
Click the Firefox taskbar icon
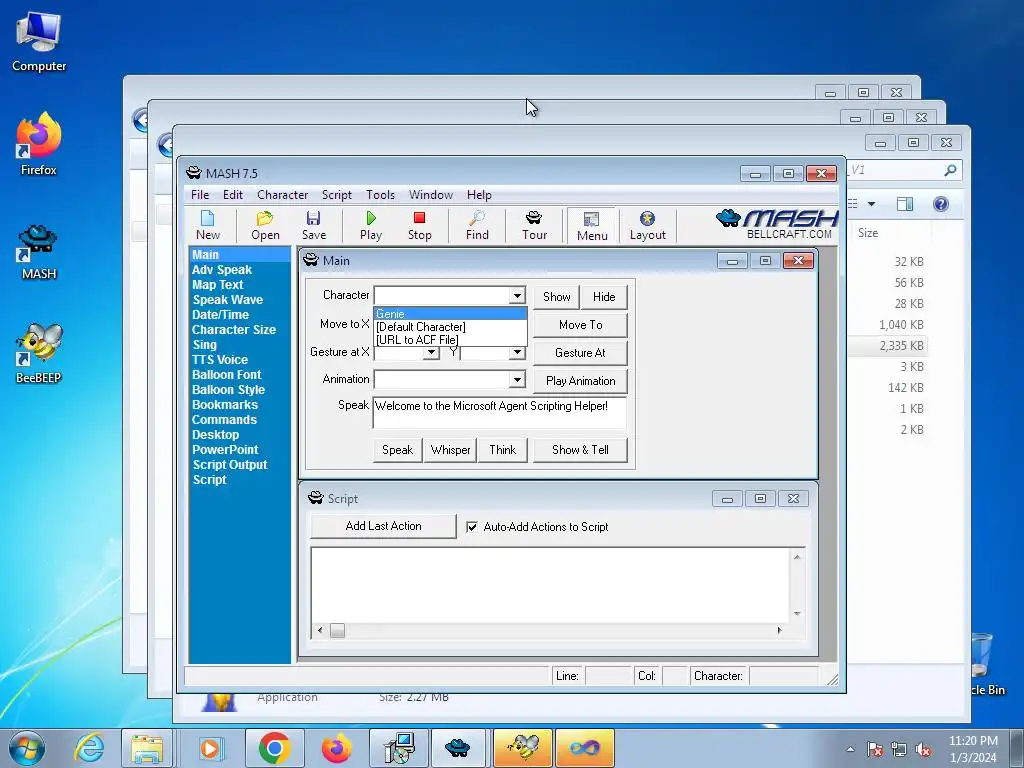click(x=336, y=748)
